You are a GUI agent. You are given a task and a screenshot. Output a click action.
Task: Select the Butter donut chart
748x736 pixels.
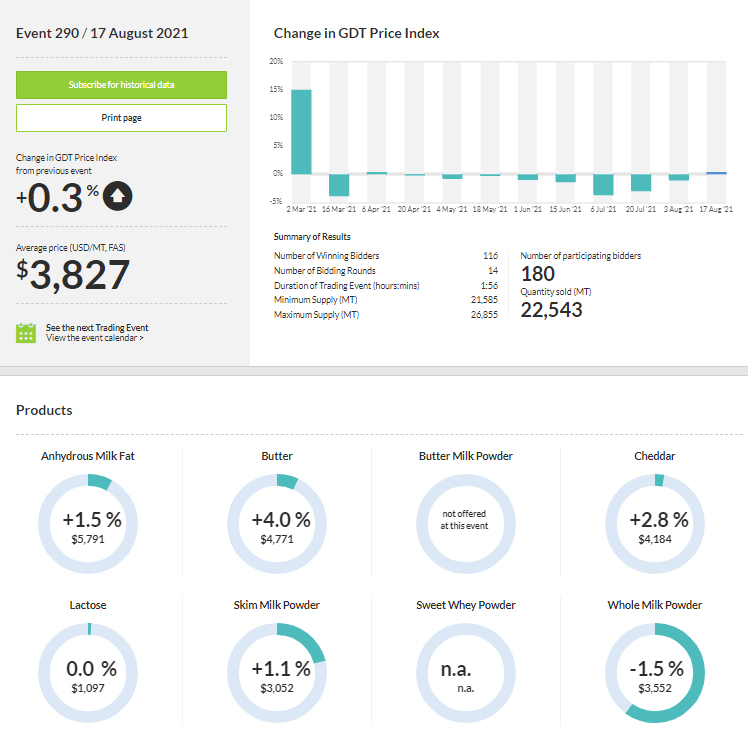point(277,524)
